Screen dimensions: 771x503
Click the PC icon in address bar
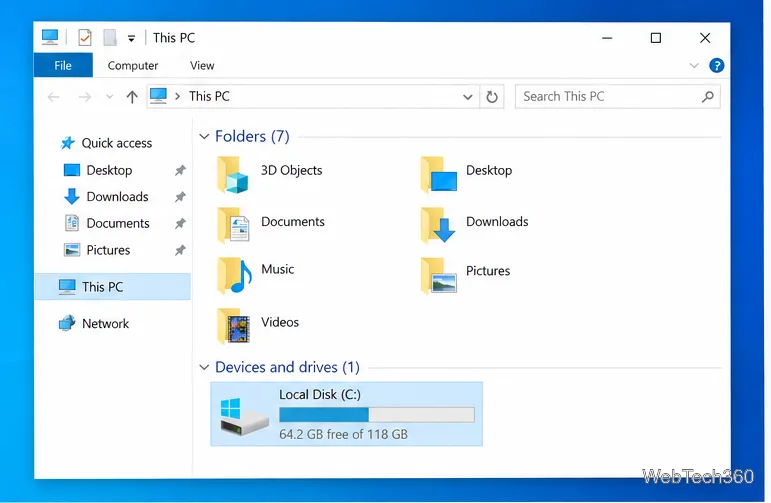158,96
